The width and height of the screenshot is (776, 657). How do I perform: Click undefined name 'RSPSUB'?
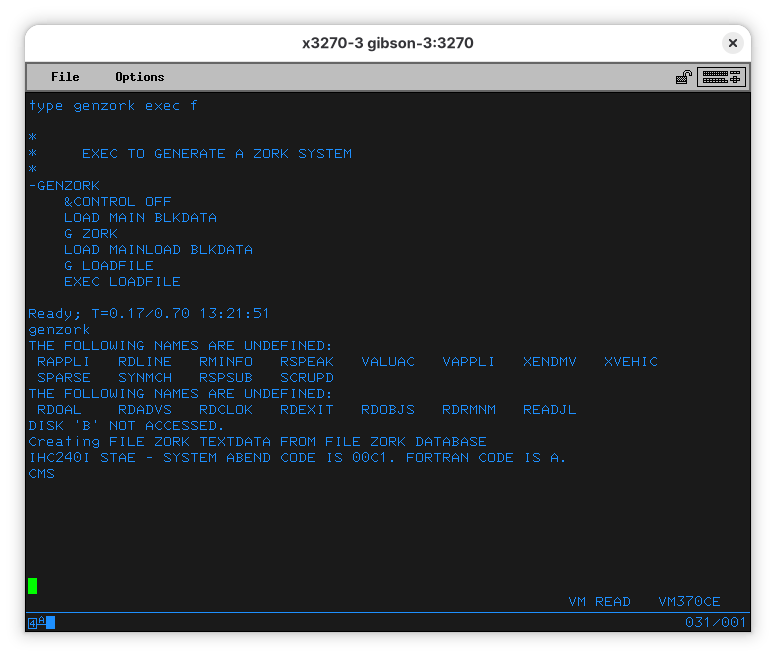226,377
